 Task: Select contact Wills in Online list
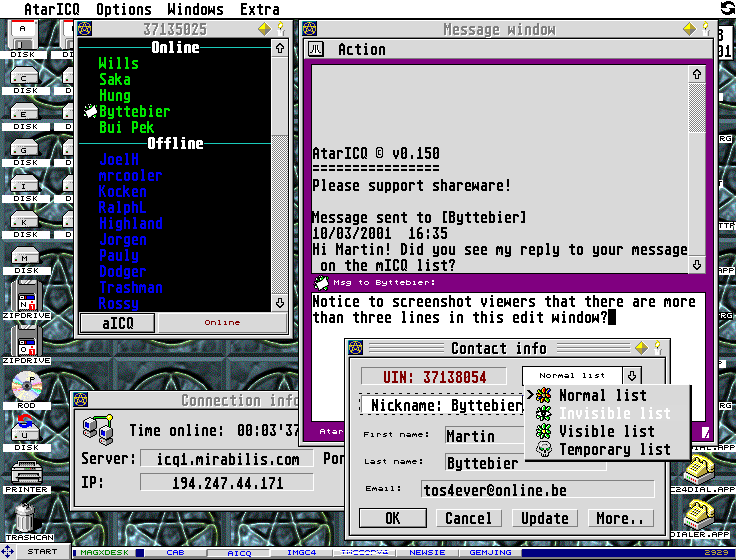[118, 63]
